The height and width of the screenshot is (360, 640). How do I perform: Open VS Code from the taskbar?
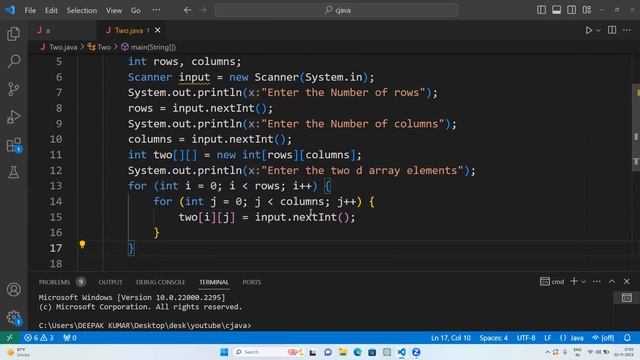click(x=402, y=352)
